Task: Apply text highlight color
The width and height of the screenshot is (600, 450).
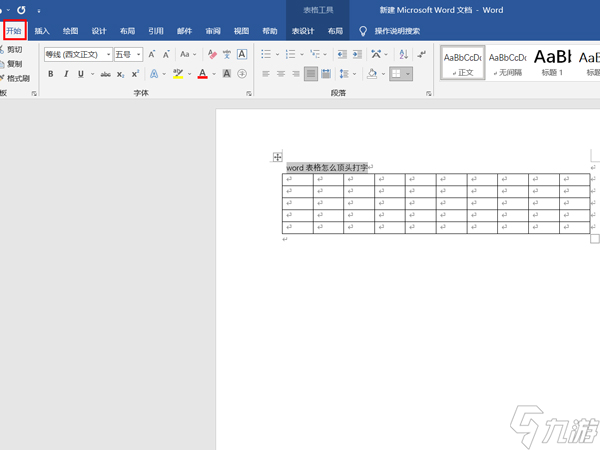Action: tap(178, 73)
